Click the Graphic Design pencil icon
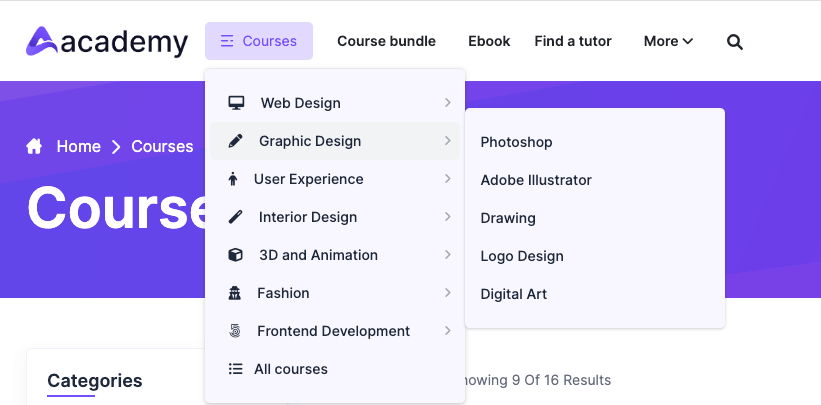Viewport: 821px width, 405px height. (x=235, y=141)
